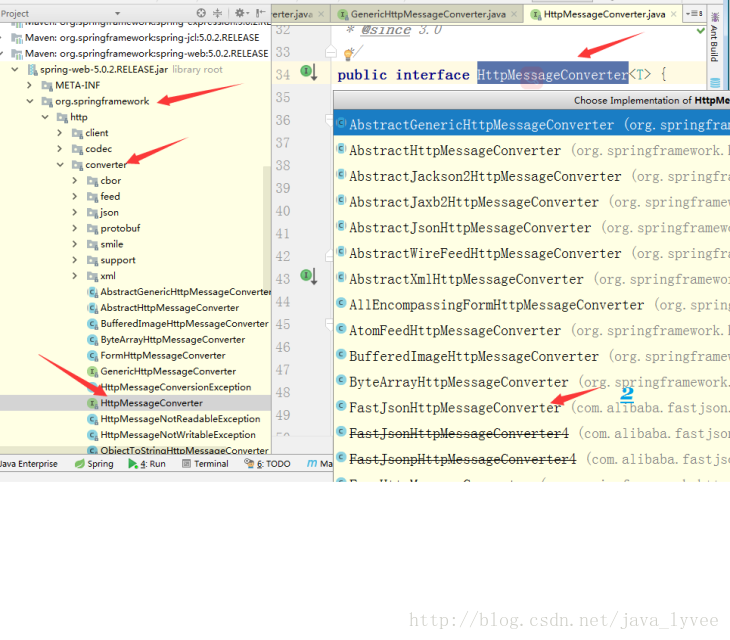Image resolution: width=730 pixels, height=640 pixels.
Task: Click the implementations gutter icon on line 43
Action: pyautogui.click(x=309, y=276)
